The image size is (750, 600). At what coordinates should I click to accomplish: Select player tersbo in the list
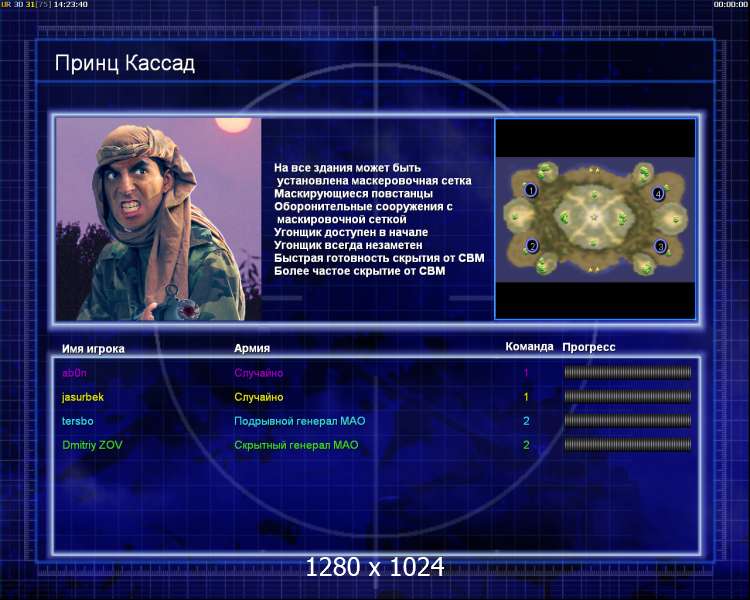[77, 421]
